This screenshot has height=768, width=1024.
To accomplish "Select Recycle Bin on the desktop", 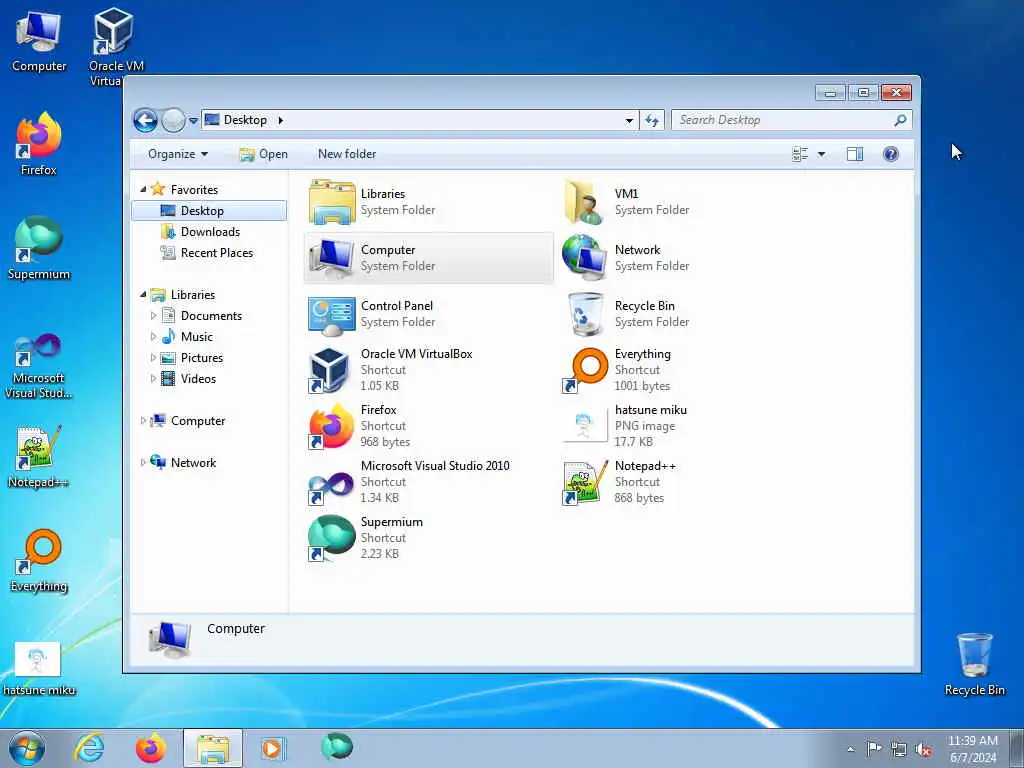I will pyautogui.click(x=974, y=664).
